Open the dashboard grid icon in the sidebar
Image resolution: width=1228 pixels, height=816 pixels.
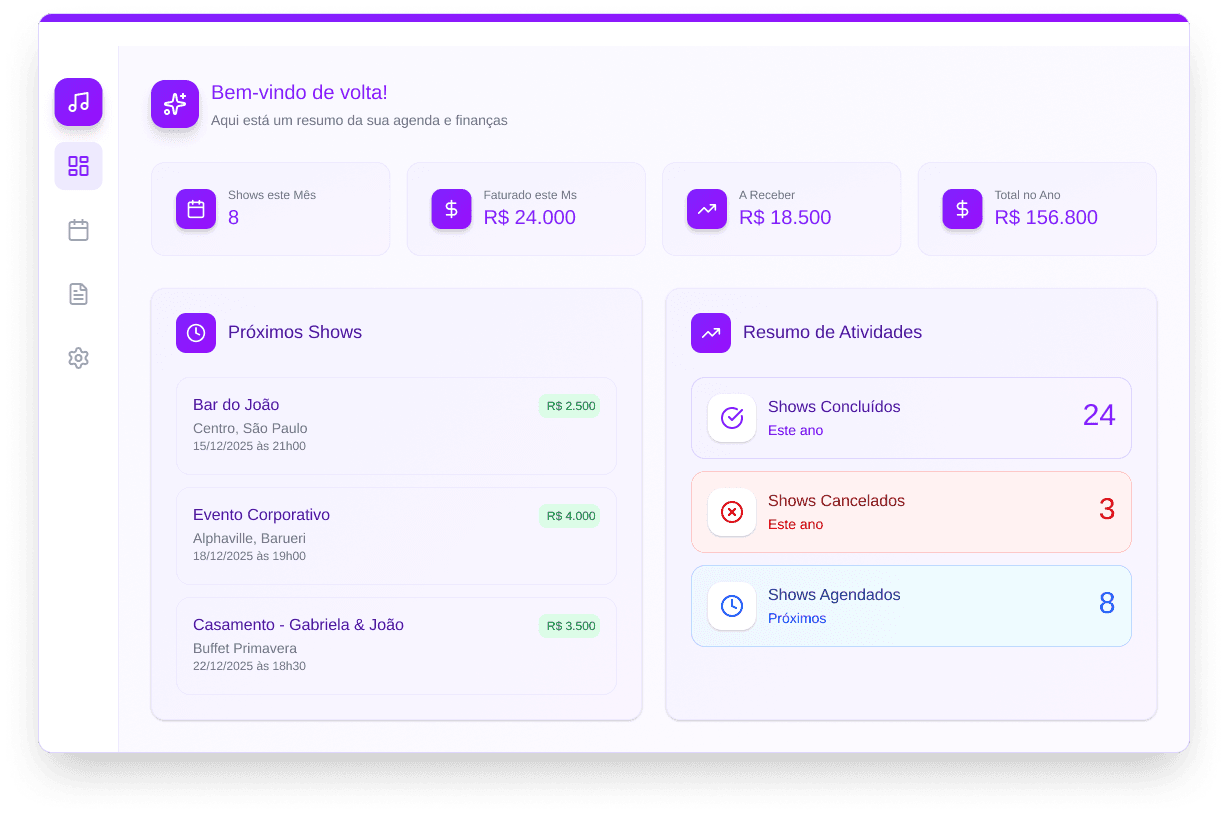[x=78, y=166]
